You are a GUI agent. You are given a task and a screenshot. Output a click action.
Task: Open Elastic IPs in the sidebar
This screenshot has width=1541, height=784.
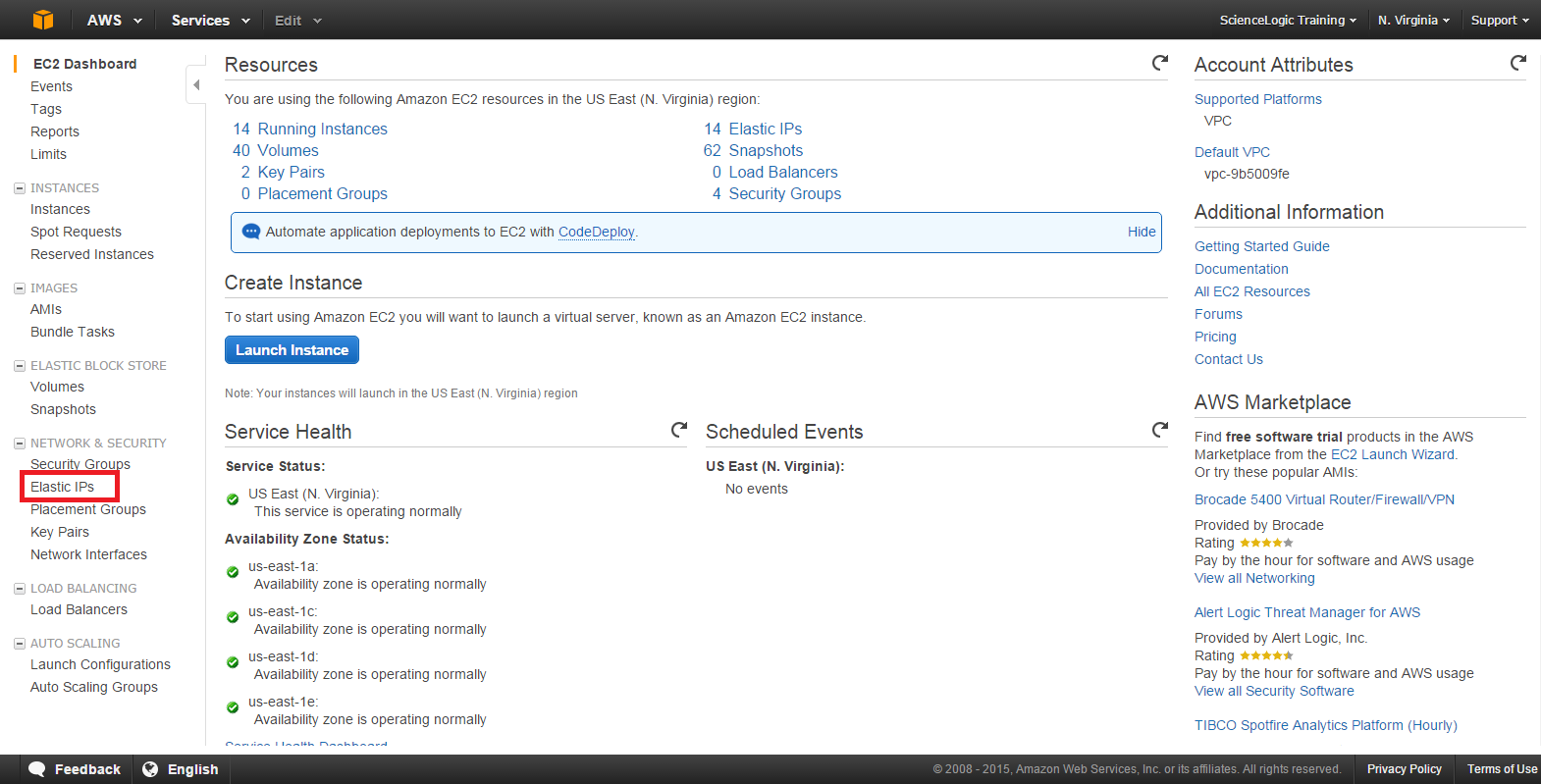coord(62,487)
